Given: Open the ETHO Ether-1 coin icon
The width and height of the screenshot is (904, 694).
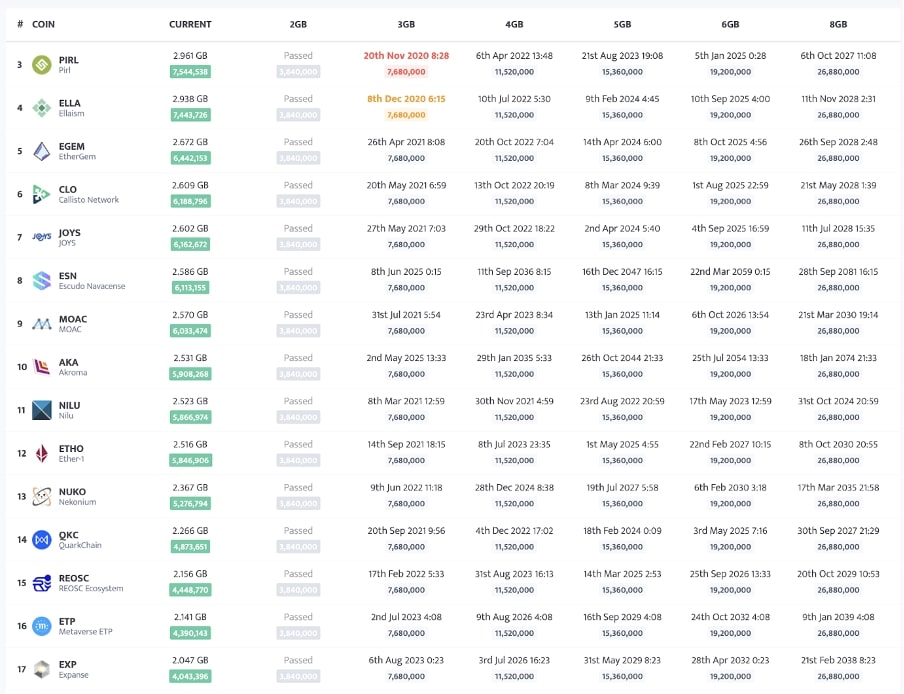Looking at the screenshot, I should coord(42,453).
